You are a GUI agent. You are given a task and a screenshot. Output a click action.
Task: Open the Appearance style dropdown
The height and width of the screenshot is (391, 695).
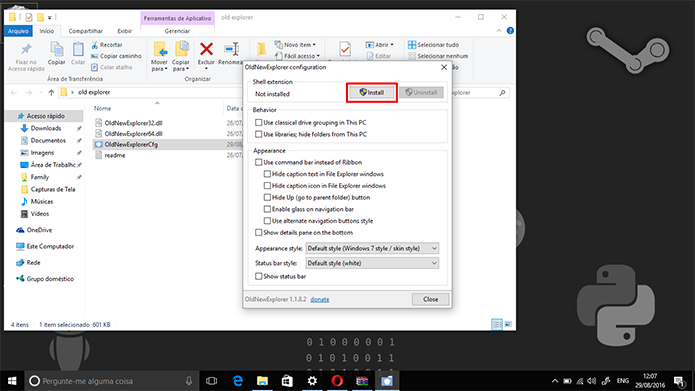click(x=372, y=248)
